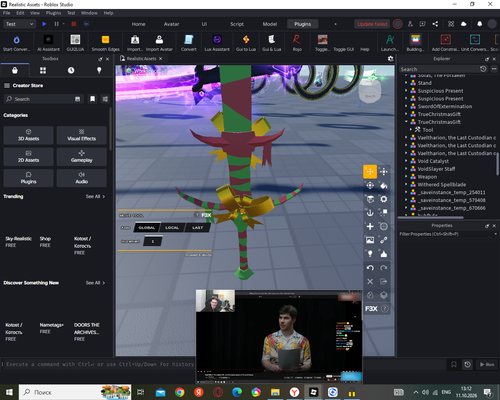
Task: Open the F3X help question mark
Action: click(x=384, y=309)
